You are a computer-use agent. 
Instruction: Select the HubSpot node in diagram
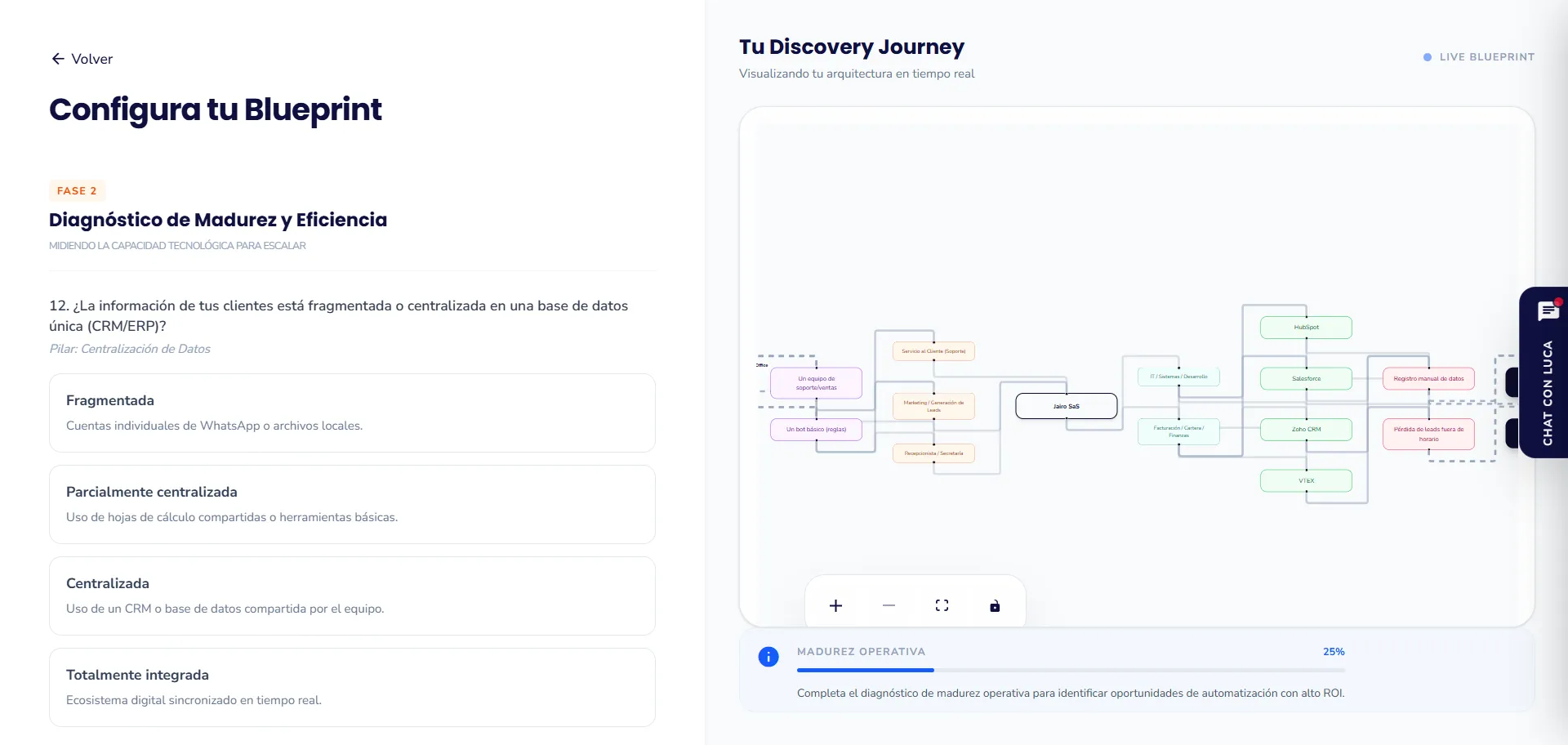click(x=1306, y=327)
